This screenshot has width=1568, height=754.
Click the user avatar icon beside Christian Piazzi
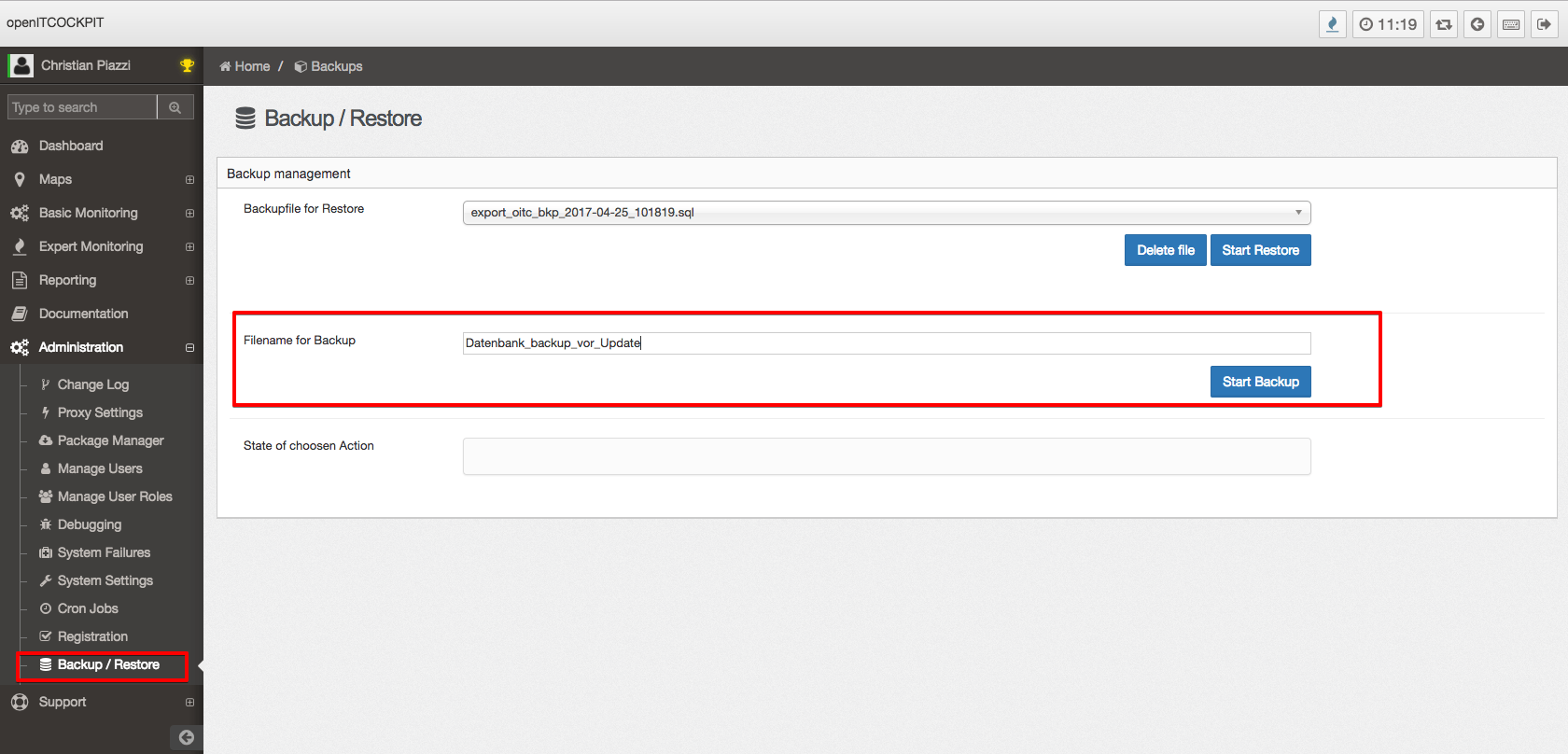coord(21,65)
